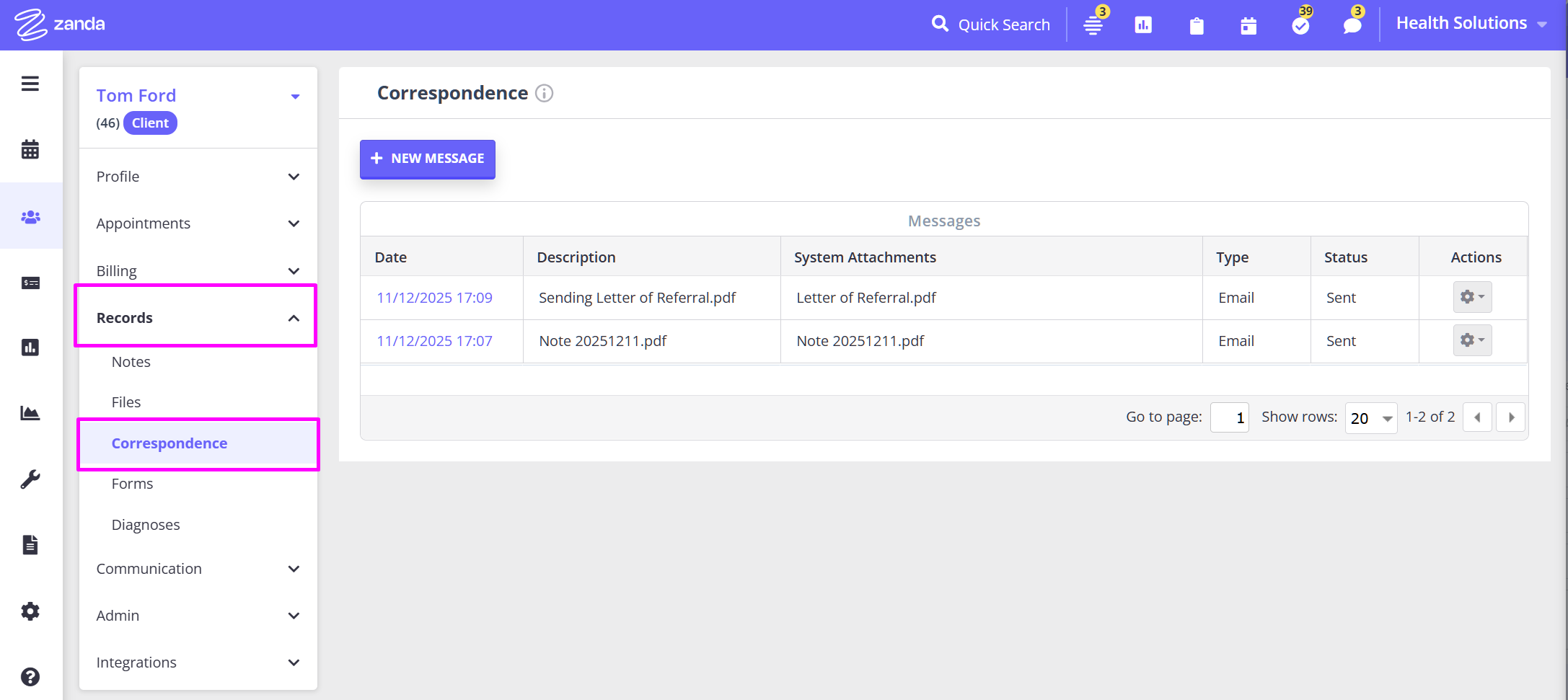This screenshot has width=1568, height=700.
Task: Click the New Message button
Action: coord(428,159)
